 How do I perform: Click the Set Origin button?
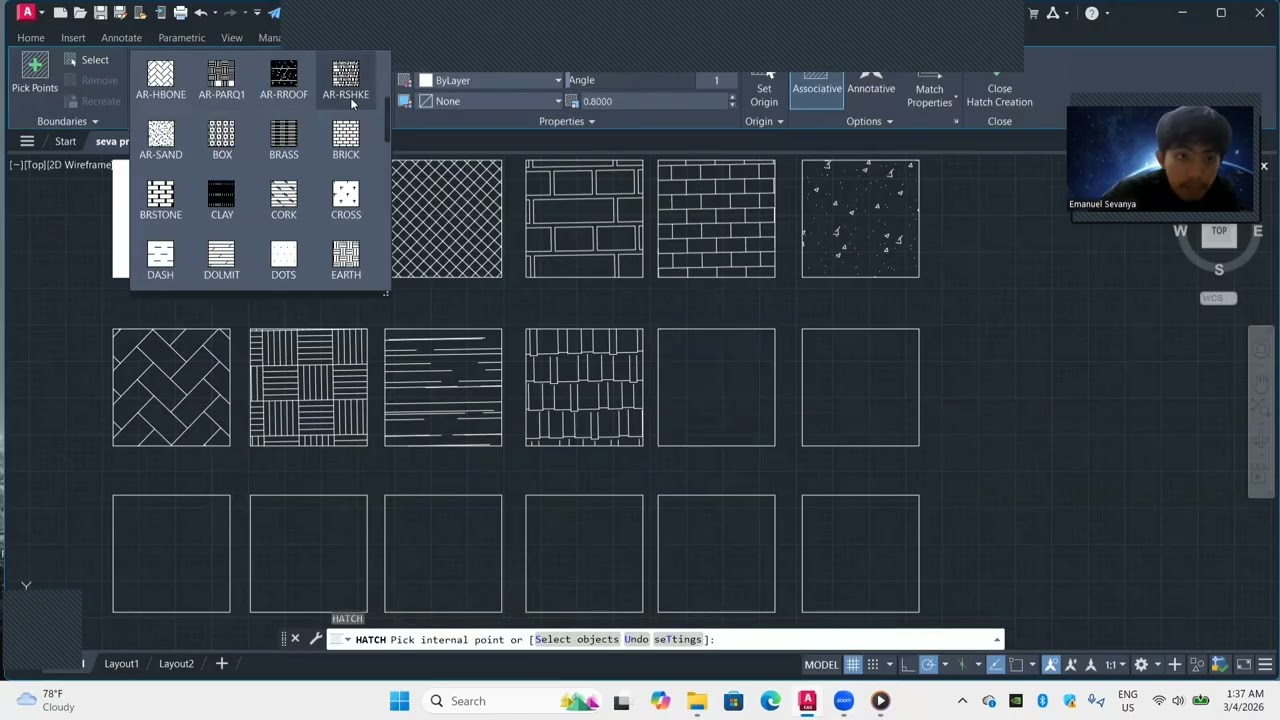764,88
